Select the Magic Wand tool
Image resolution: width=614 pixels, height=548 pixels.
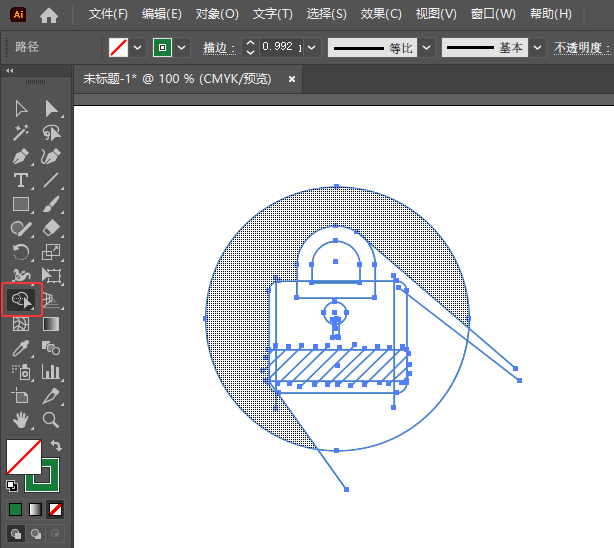(21, 133)
